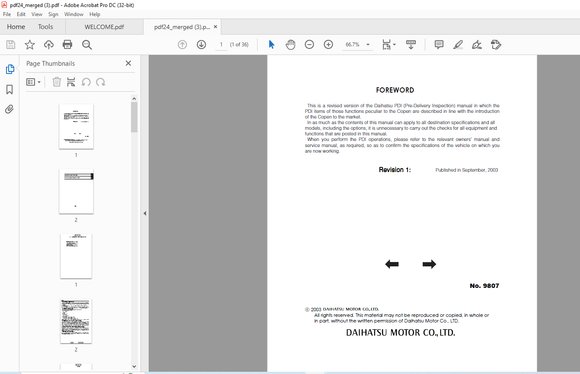The width and height of the screenshot is (580, 374).
Task: Print the document using the printer icon
Action: coord(67,45)
